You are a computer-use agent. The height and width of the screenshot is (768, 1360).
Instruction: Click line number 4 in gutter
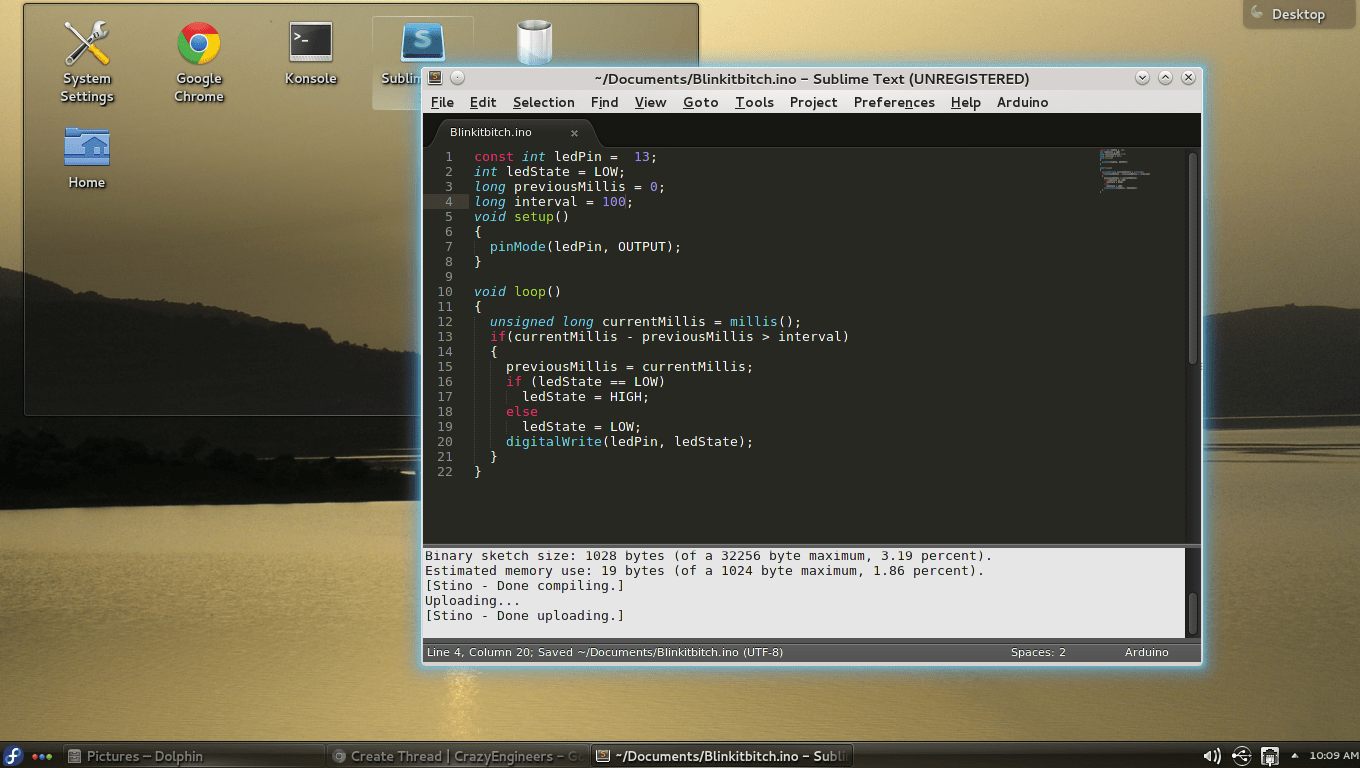pyautogui.click(x=448, y=201)
